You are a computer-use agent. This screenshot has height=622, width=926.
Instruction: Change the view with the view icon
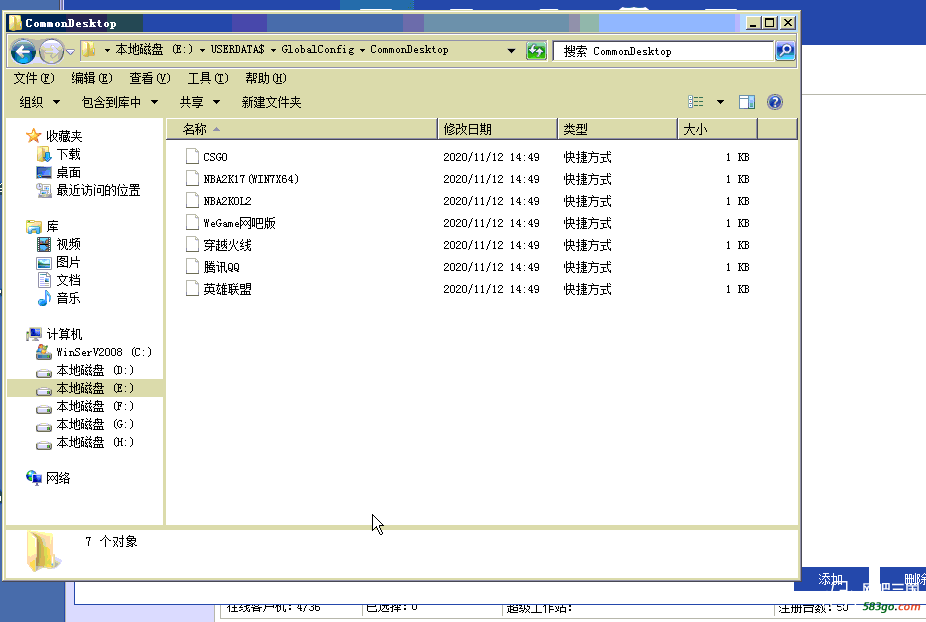[x=696, y=102]
